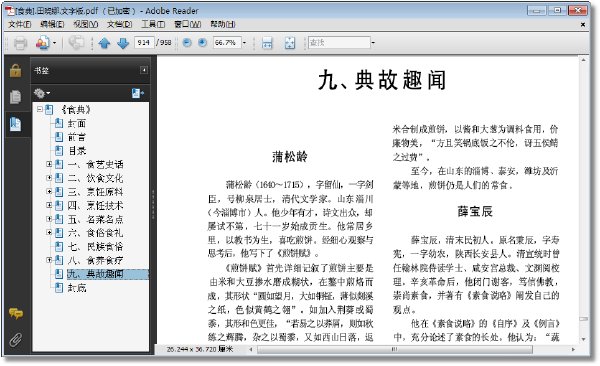Click the chapter title 九、典故趣闻 on page

pos(382,80)
